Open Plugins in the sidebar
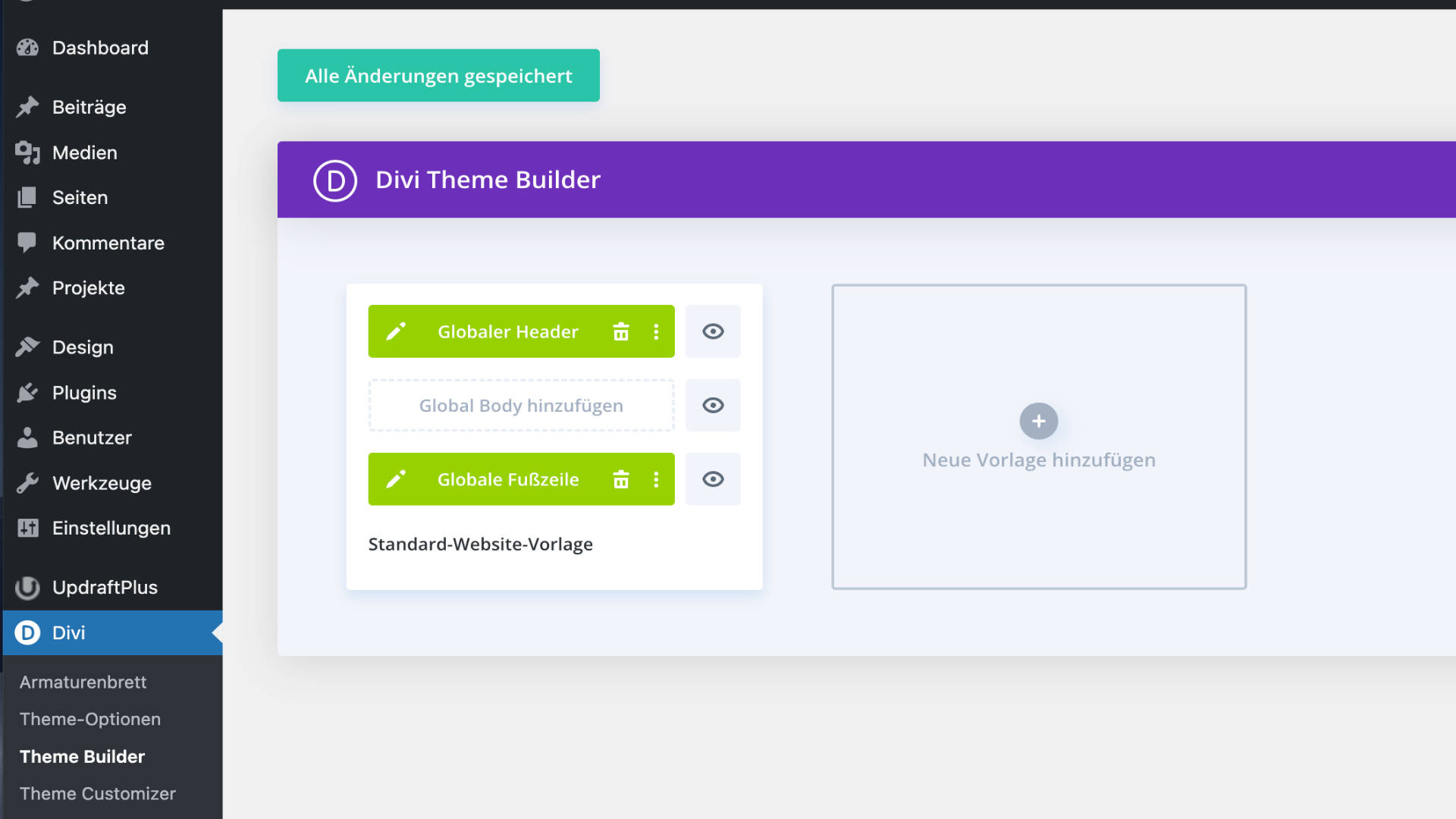This screenshot has width=1456, height=819. pyautogui.click(x=83, y=393)
